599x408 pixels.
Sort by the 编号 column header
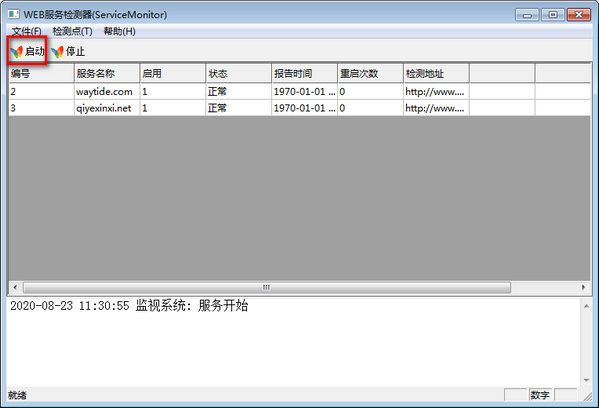(x=41, y=73)
